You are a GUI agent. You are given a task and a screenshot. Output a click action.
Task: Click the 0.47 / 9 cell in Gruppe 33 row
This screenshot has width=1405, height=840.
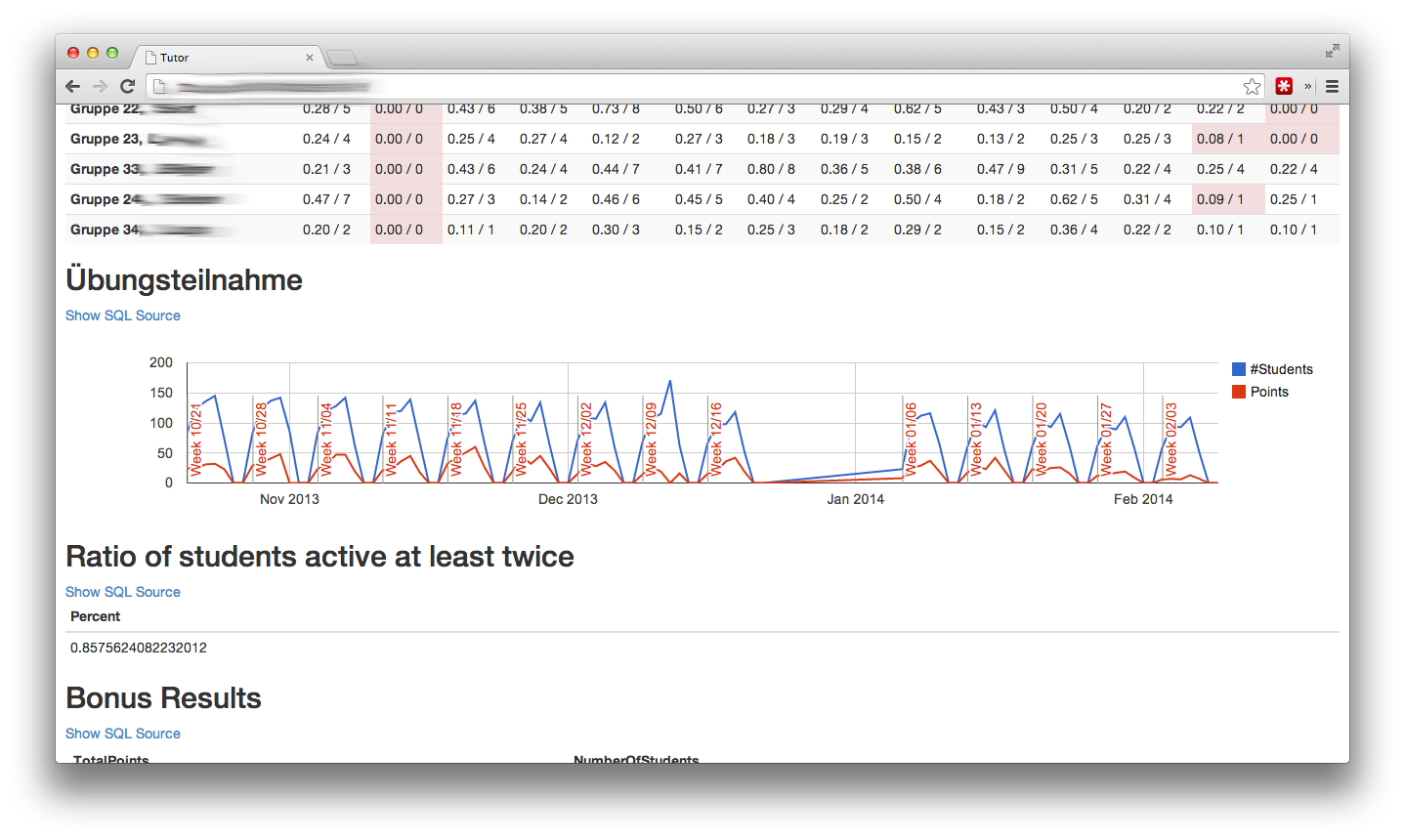[1001, 169]
